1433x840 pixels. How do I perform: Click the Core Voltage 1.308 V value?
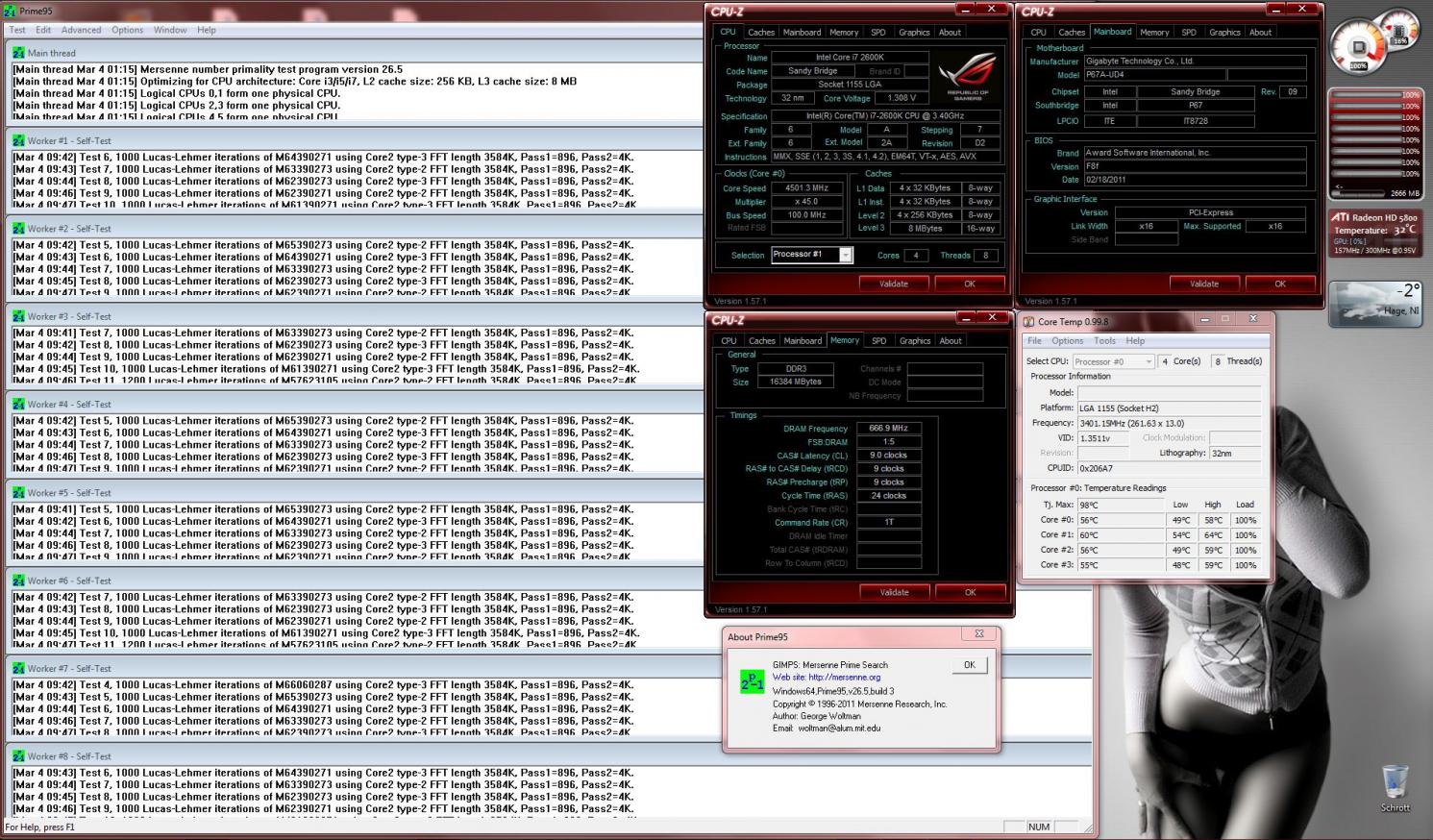pos(902,98)
